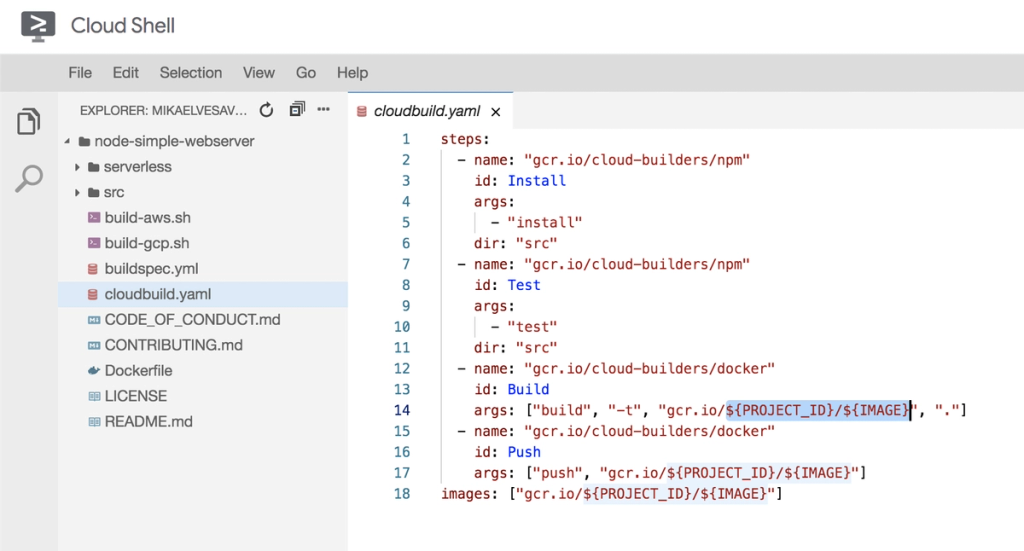Collapse the node-simple-webserver root folder
Viewport: 1024px width, 551px height.
pos(67,141)
